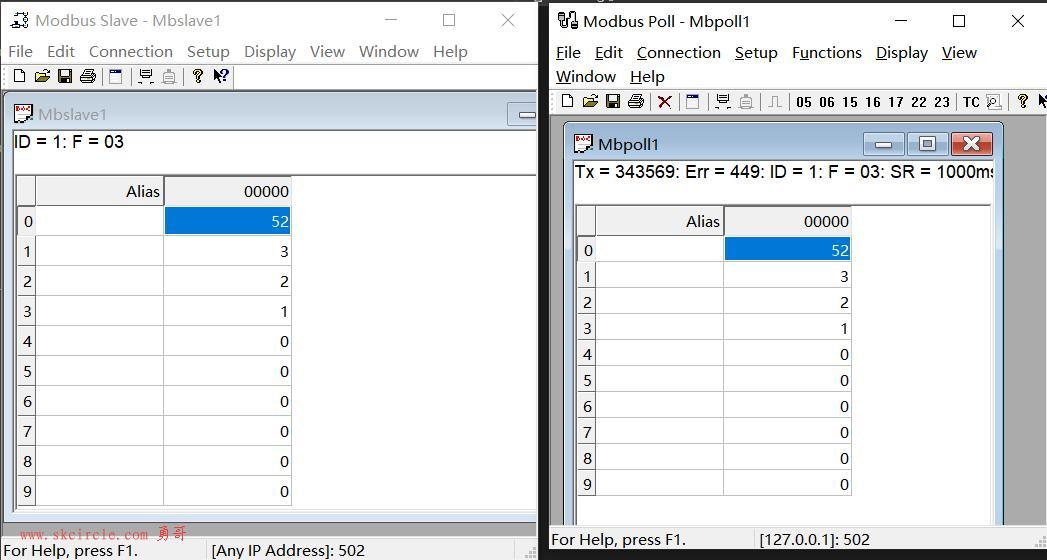Click the red X delete icon in Modbus Poll

pyautogui.click(x=664, y=102)
